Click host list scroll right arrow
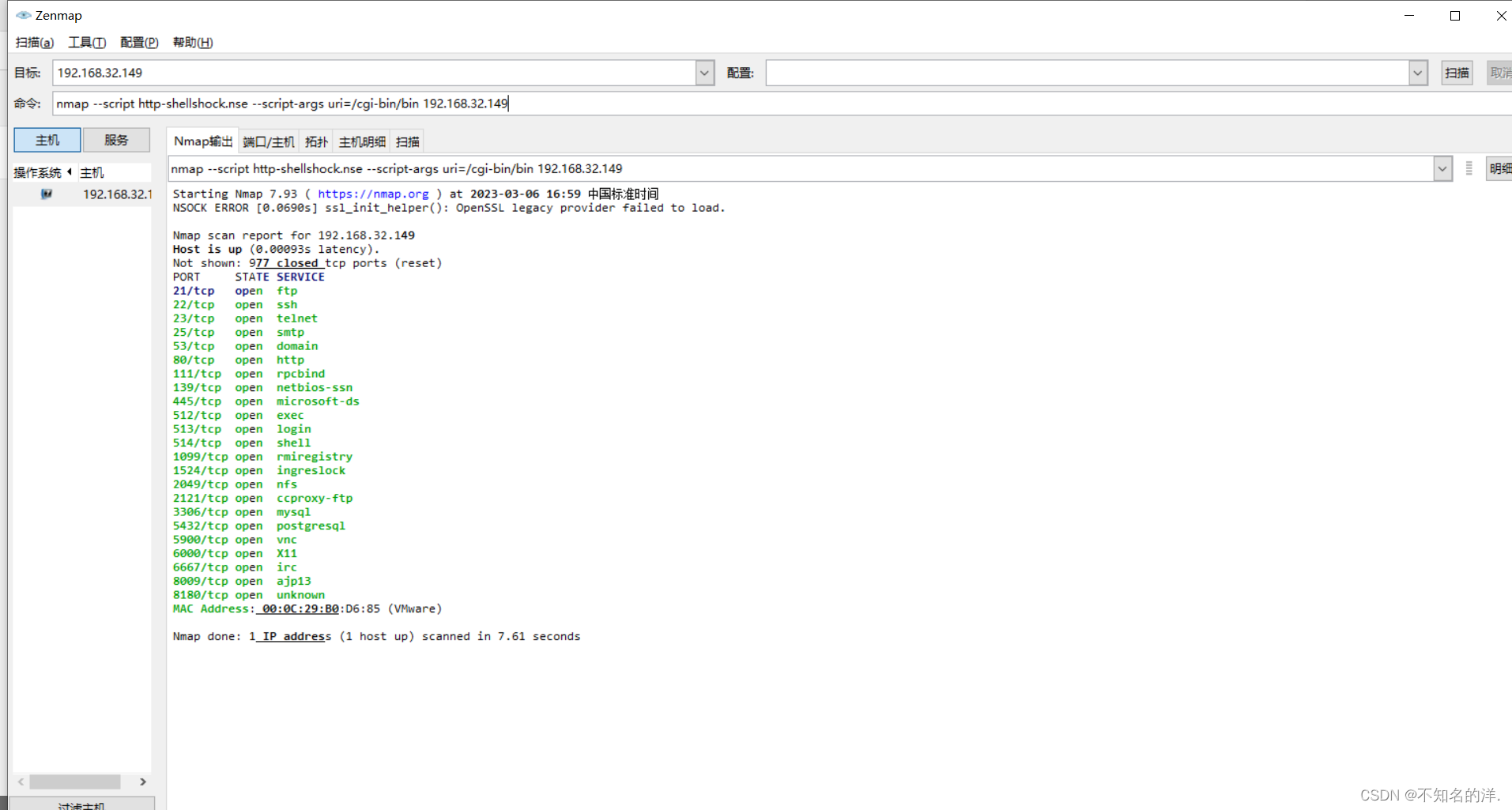This screenshot has width=1512, height=810. 143,782
